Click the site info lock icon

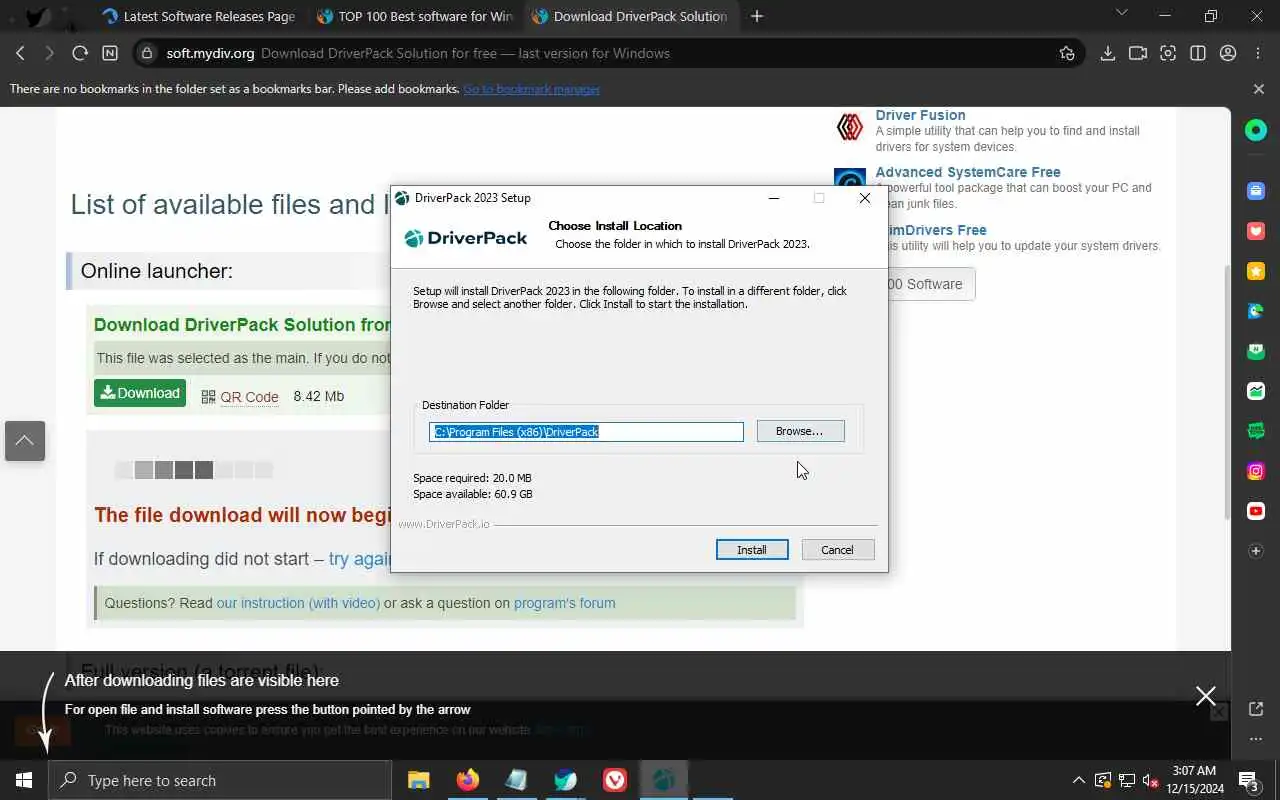point(148,53)
